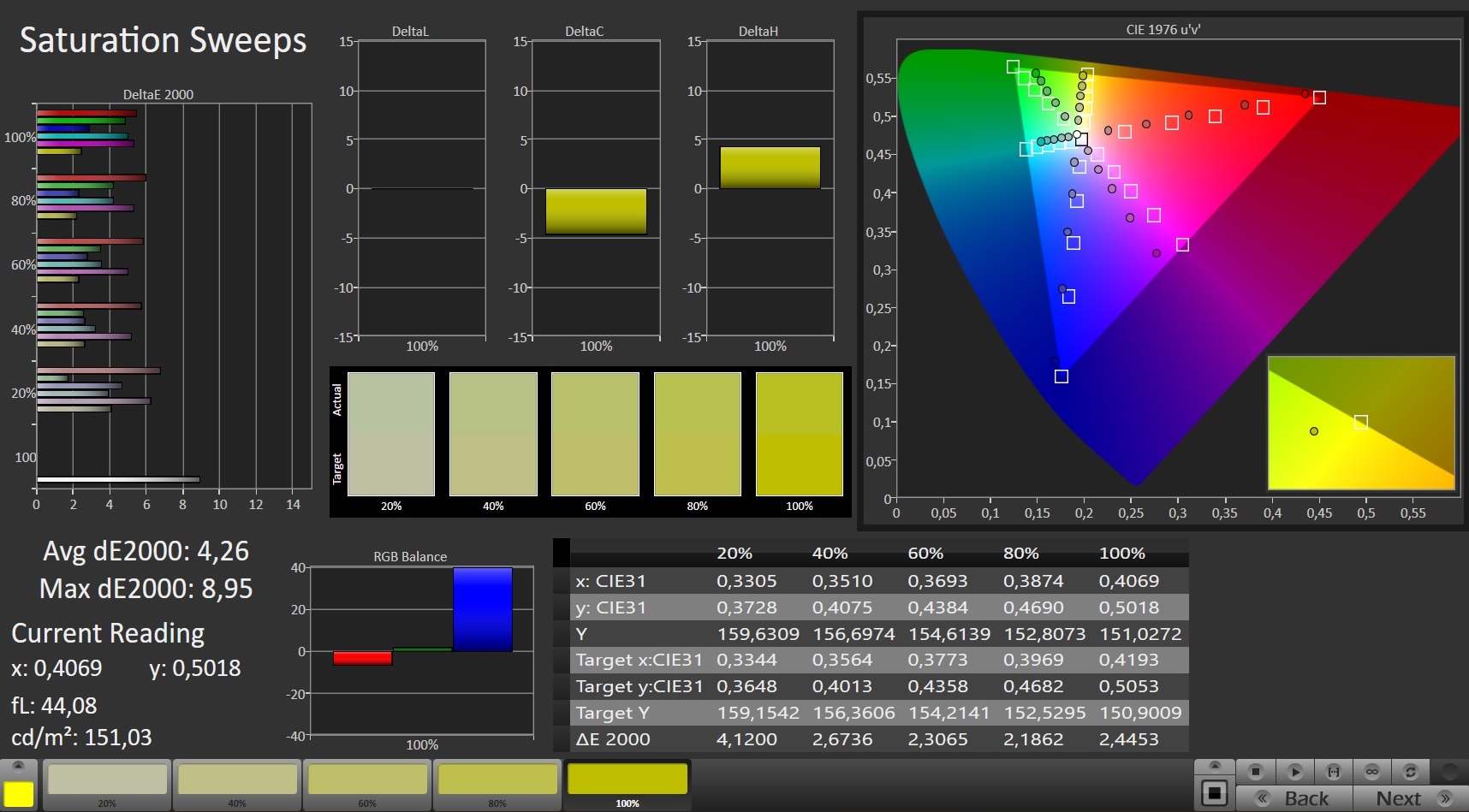This screenshot has width=1469, height=812.
Task: Click the dark round indicator beside refresh icon
Action: pyautogui.click(x=1449, y=772)
